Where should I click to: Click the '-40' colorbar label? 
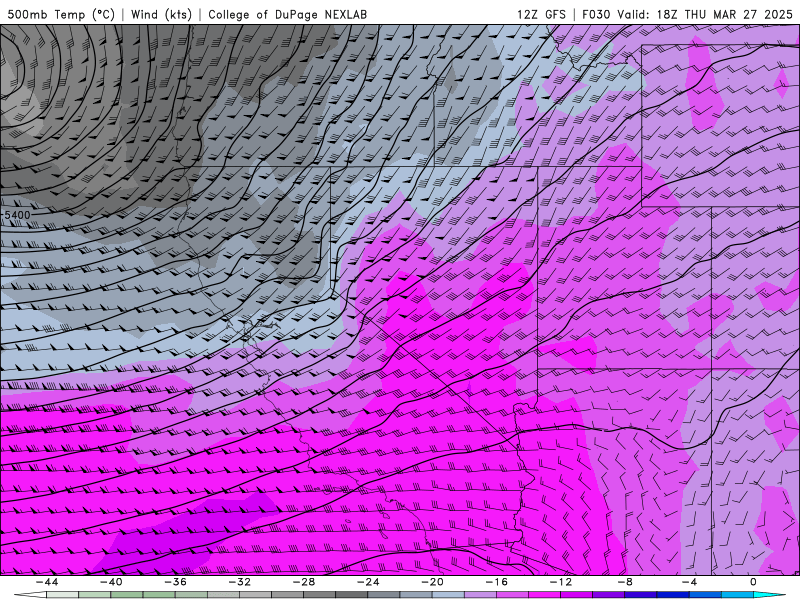click(x=111, y=582)
